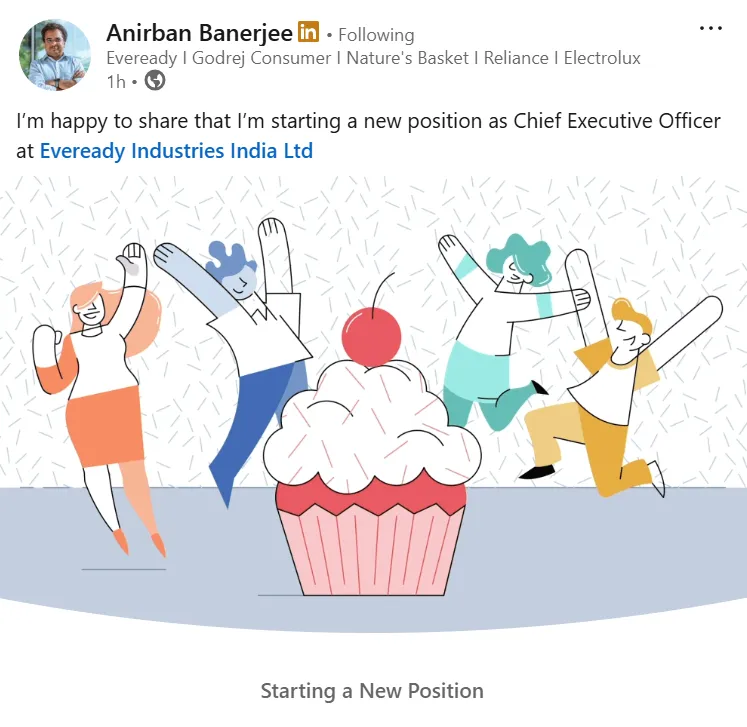747x727 pixels.
Task: Click Electrolux in the profile headline
Action: point(602,58)
